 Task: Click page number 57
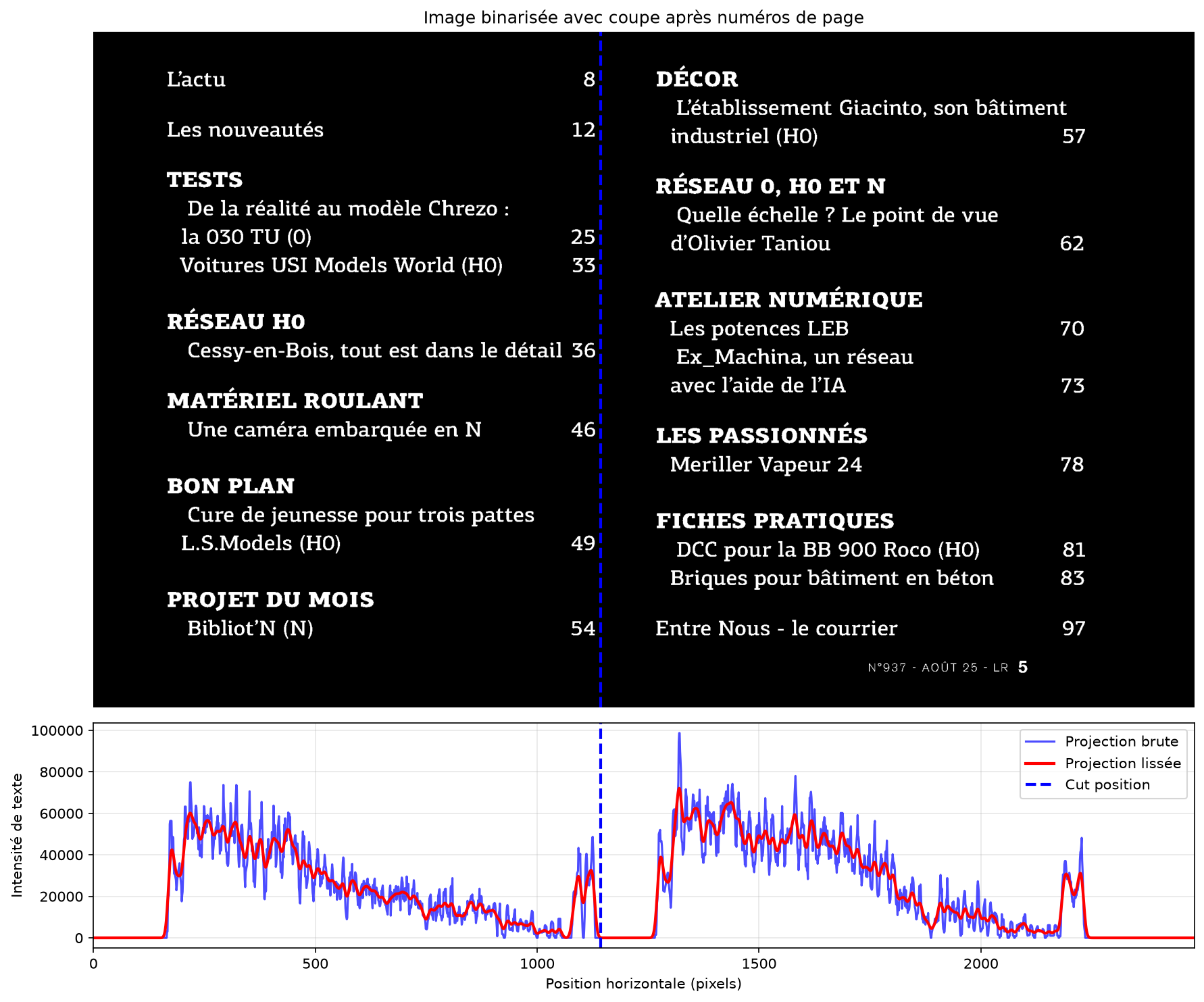click(x=1074, y=136)
